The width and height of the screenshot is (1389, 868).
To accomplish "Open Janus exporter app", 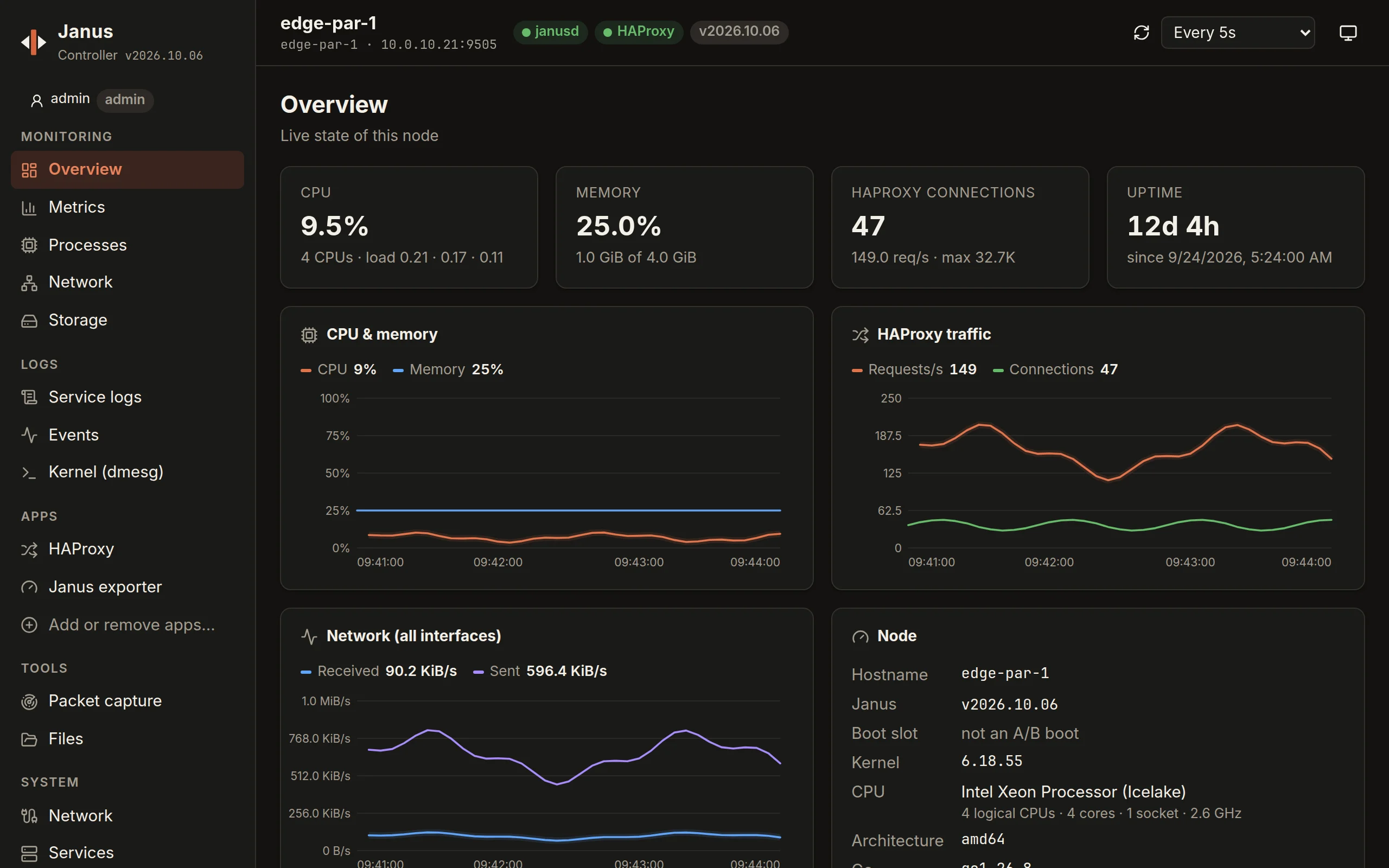I will (128, 588).
